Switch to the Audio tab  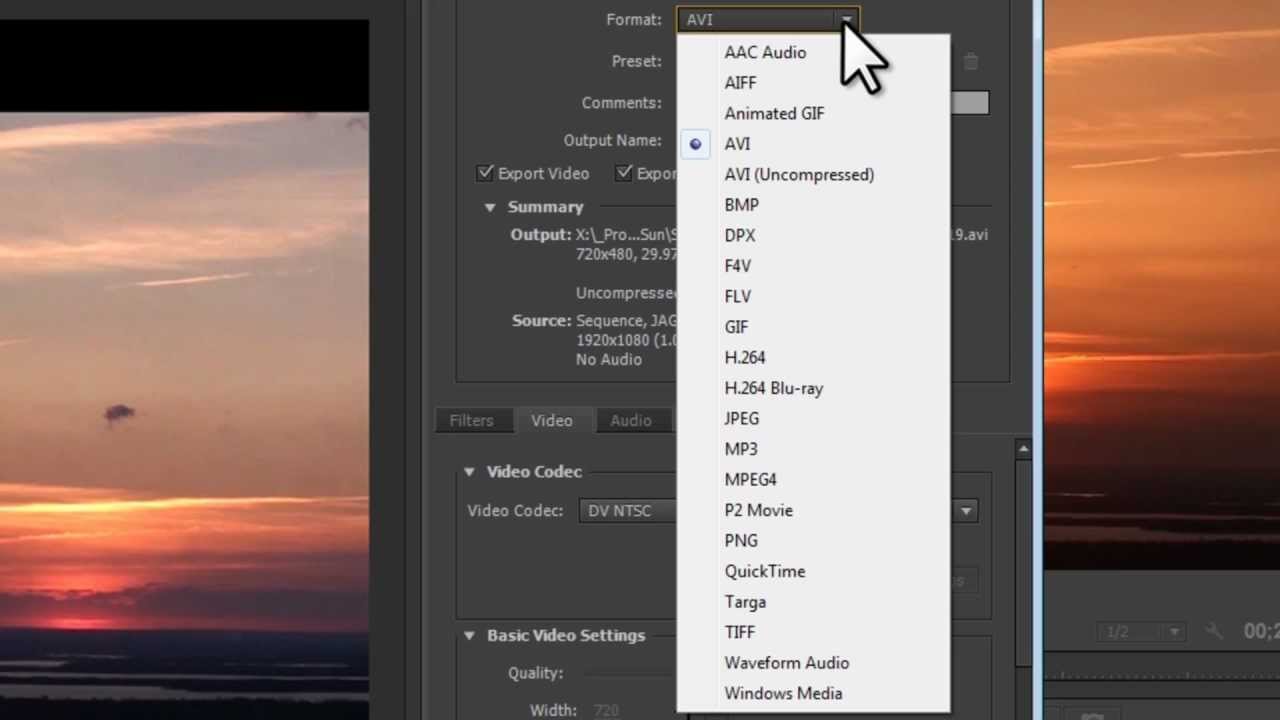click(x=631, y=421)
